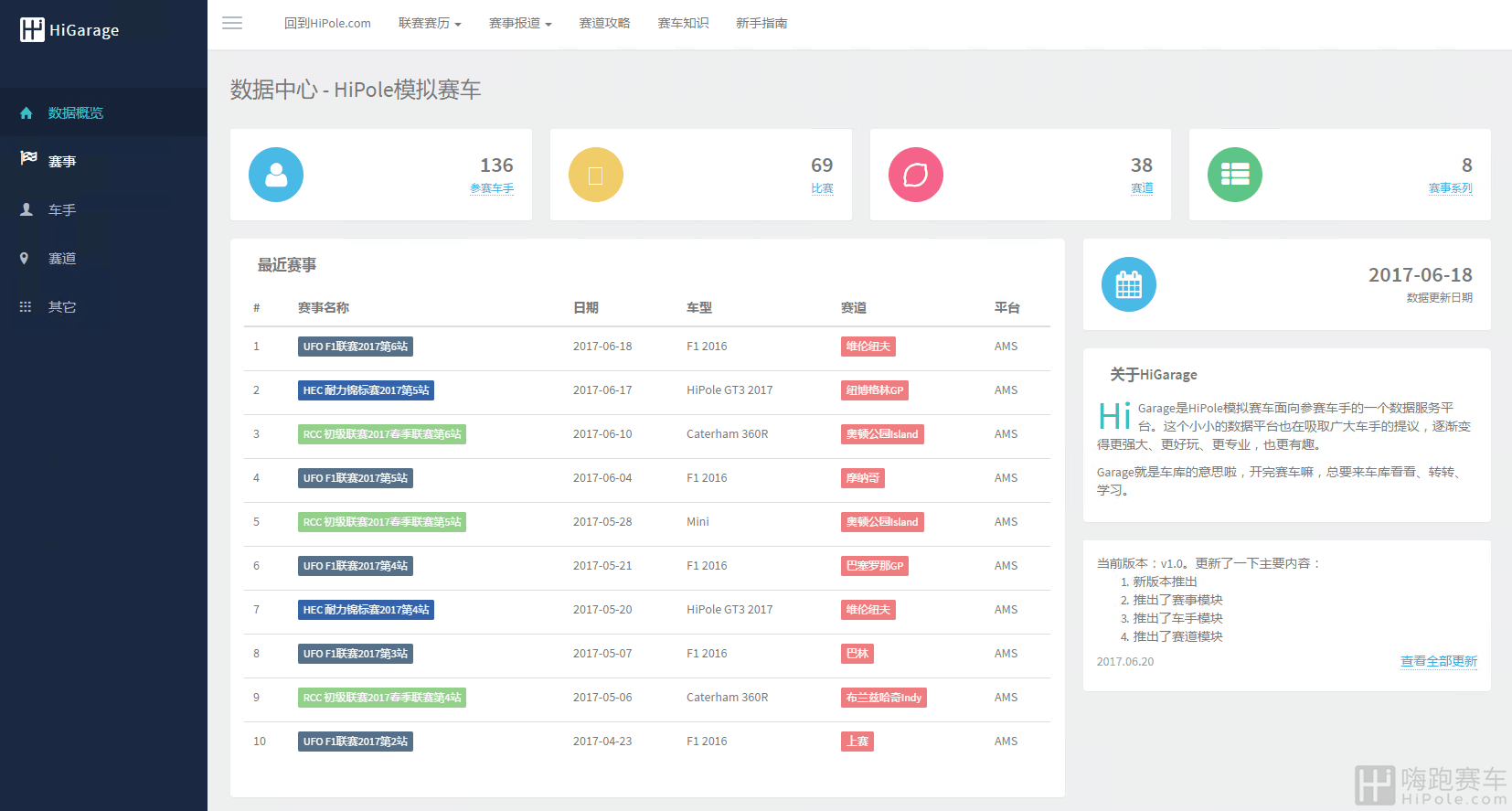The image size is (1512, 811).
Task: Click the 纽博格林GP track tag
Action: [x=875, y=390]
